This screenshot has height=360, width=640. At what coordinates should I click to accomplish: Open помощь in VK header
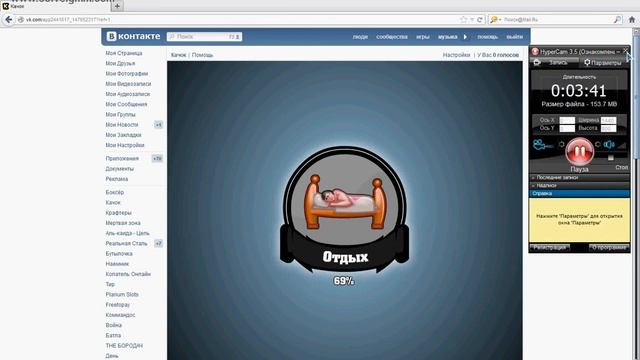click(487, 37)
